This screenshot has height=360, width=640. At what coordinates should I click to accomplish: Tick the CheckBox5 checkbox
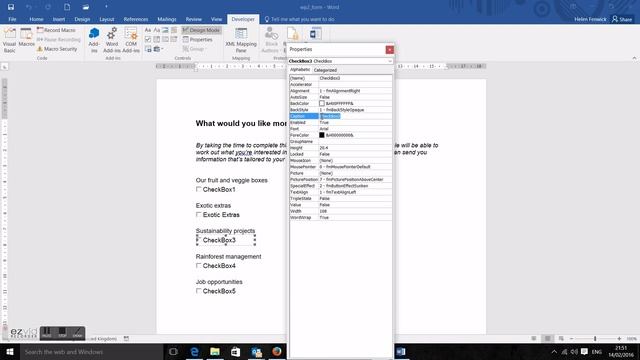pyautogui.click(x=199, y=291)
